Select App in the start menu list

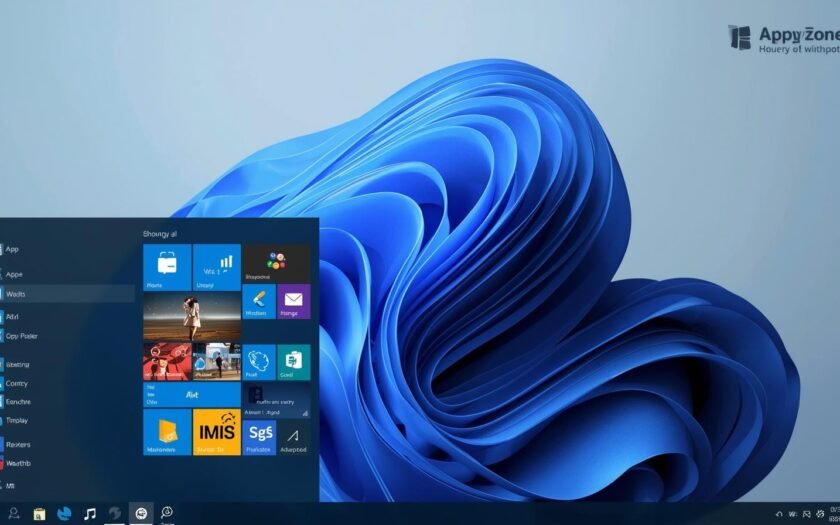coord(12,249)
